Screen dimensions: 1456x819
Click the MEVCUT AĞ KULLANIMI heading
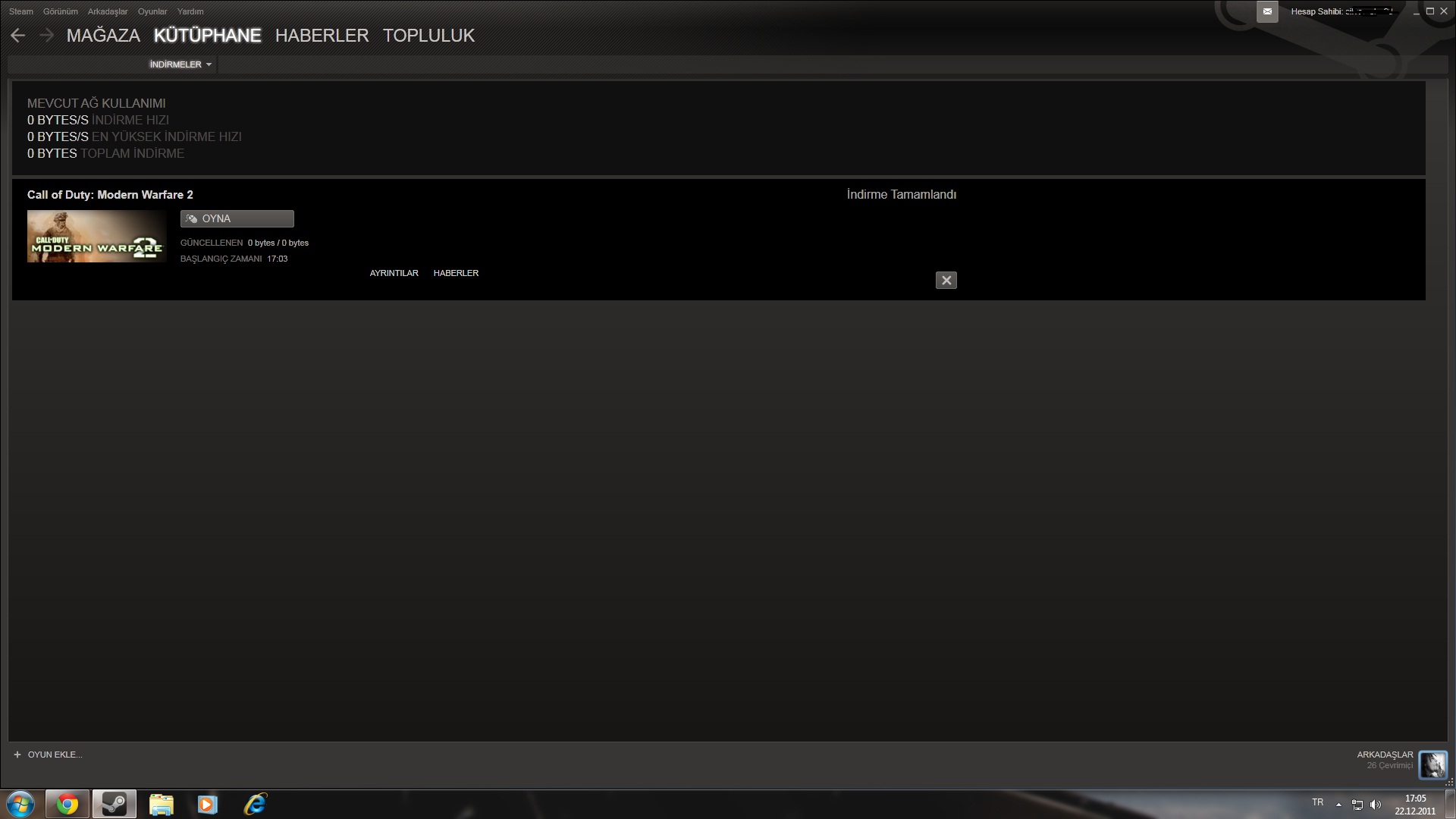pos(96,103)
